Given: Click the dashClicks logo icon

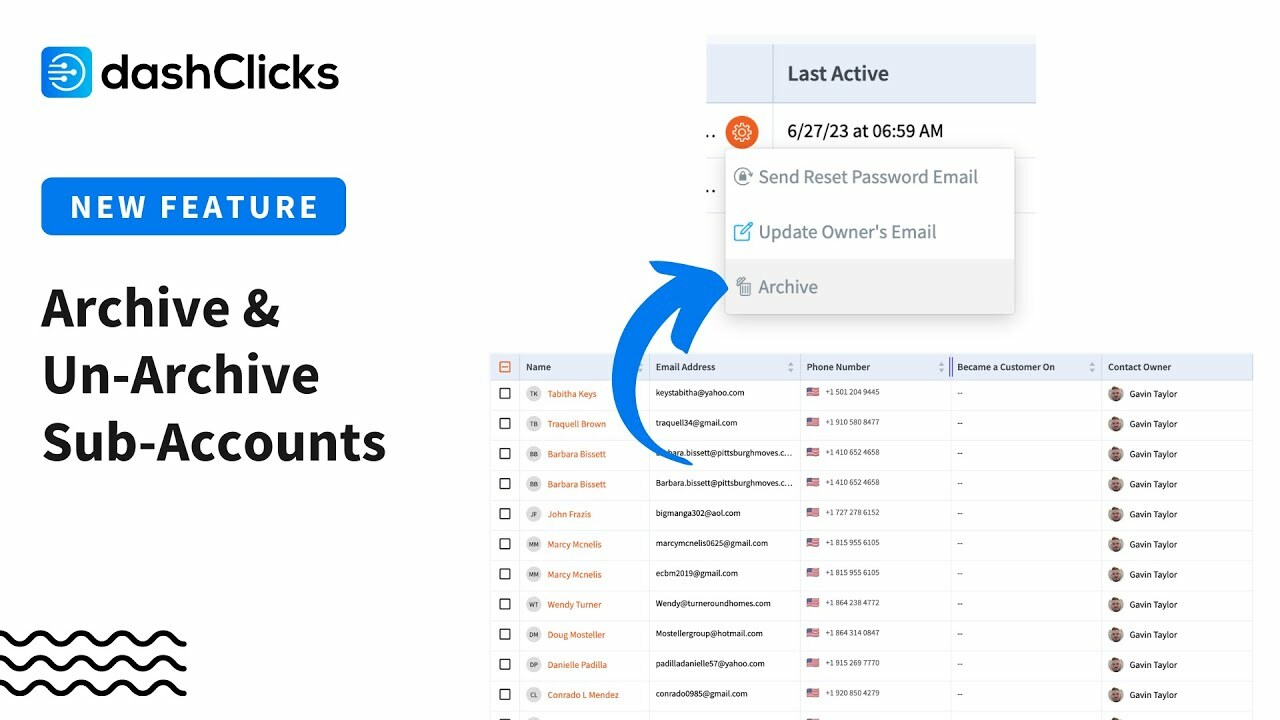Looking at the screenshot, I should pyautogui.click(x=64, y=71).
